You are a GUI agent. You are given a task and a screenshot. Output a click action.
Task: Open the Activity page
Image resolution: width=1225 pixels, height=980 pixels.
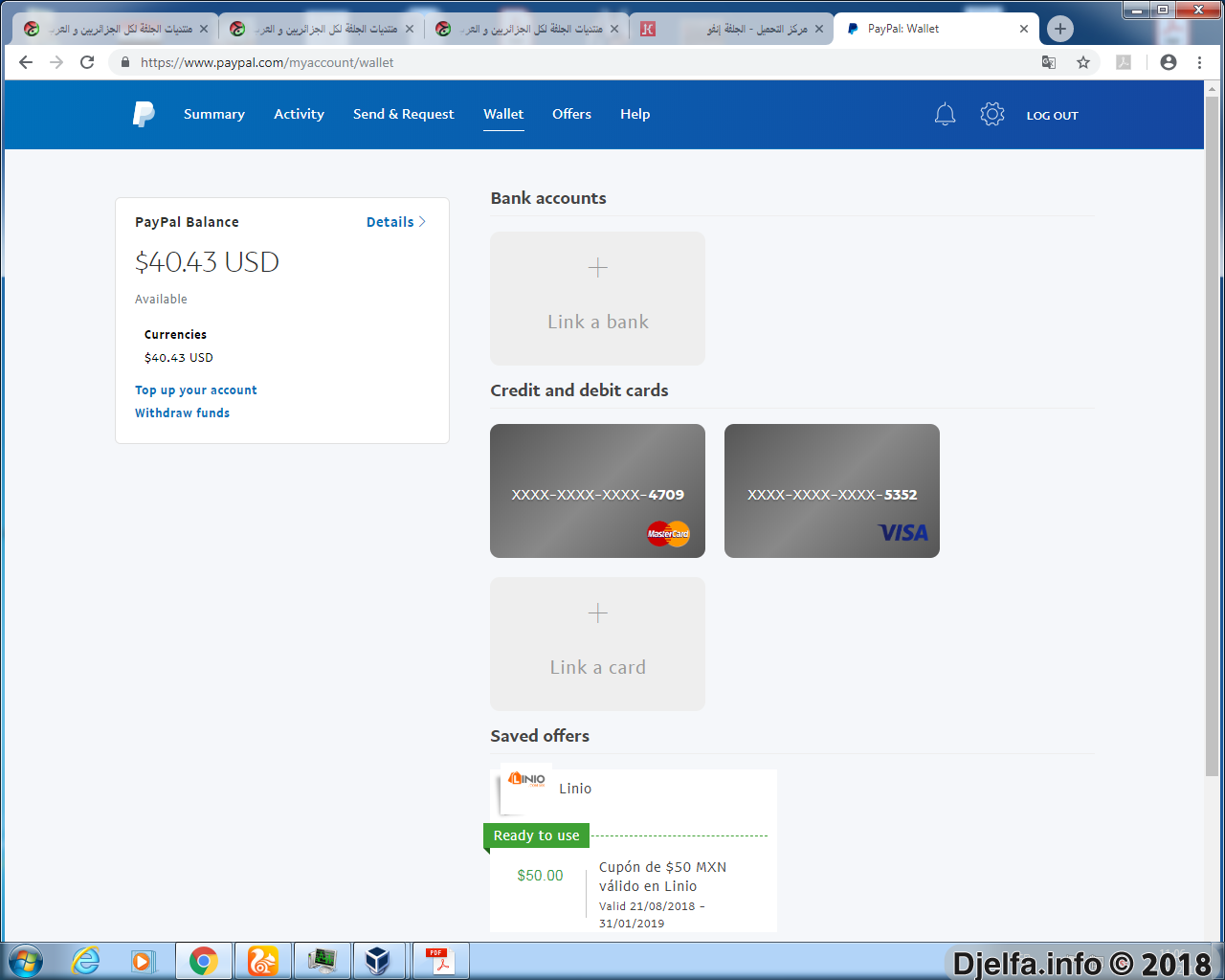click(299, 114)
